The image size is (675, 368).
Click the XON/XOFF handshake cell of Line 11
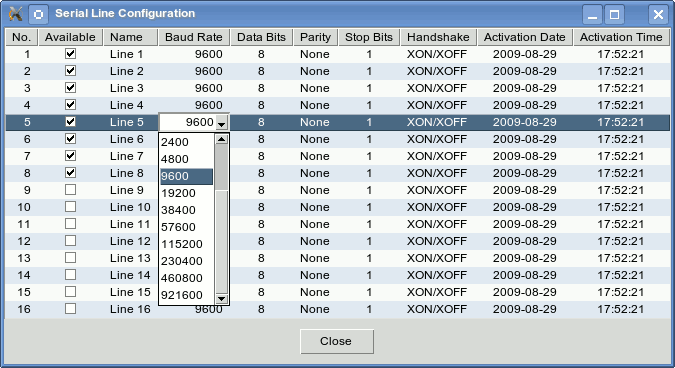click(438, 224)
